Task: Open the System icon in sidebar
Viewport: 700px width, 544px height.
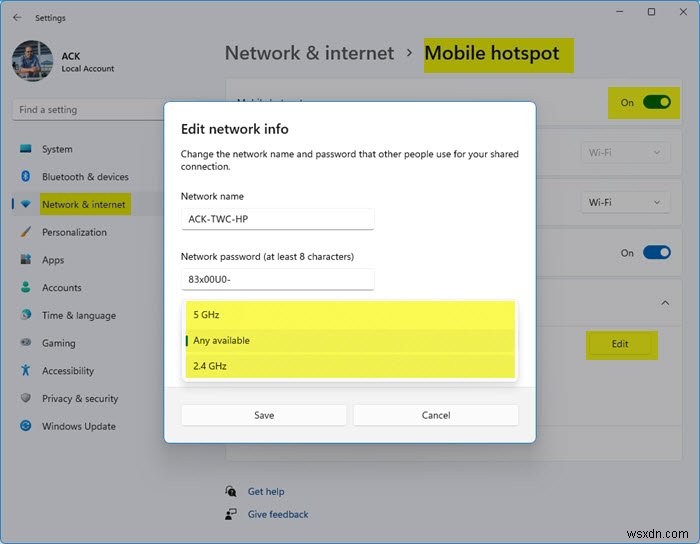Action: (25, 149)
